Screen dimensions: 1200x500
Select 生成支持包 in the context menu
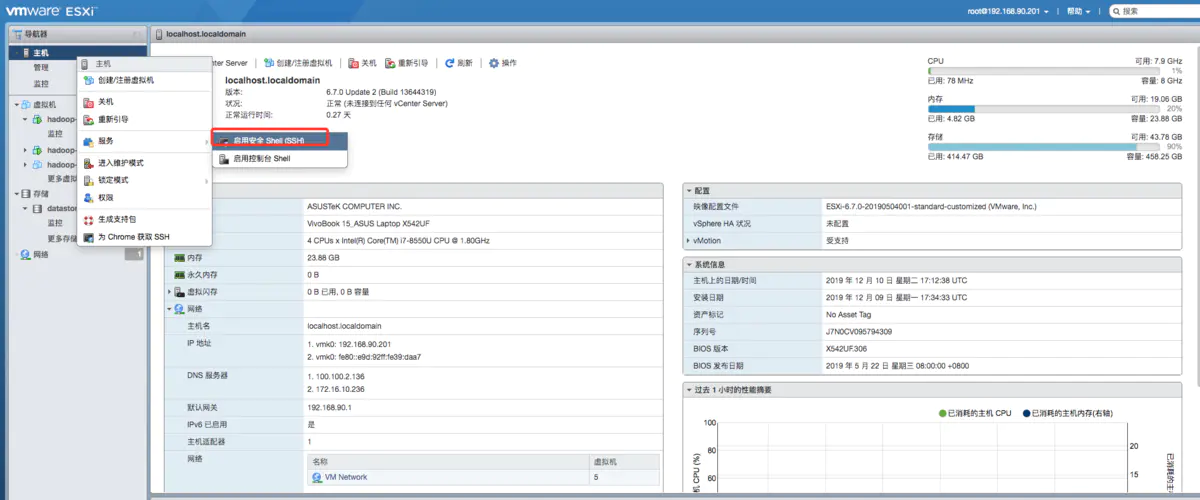tap(144, 219)
